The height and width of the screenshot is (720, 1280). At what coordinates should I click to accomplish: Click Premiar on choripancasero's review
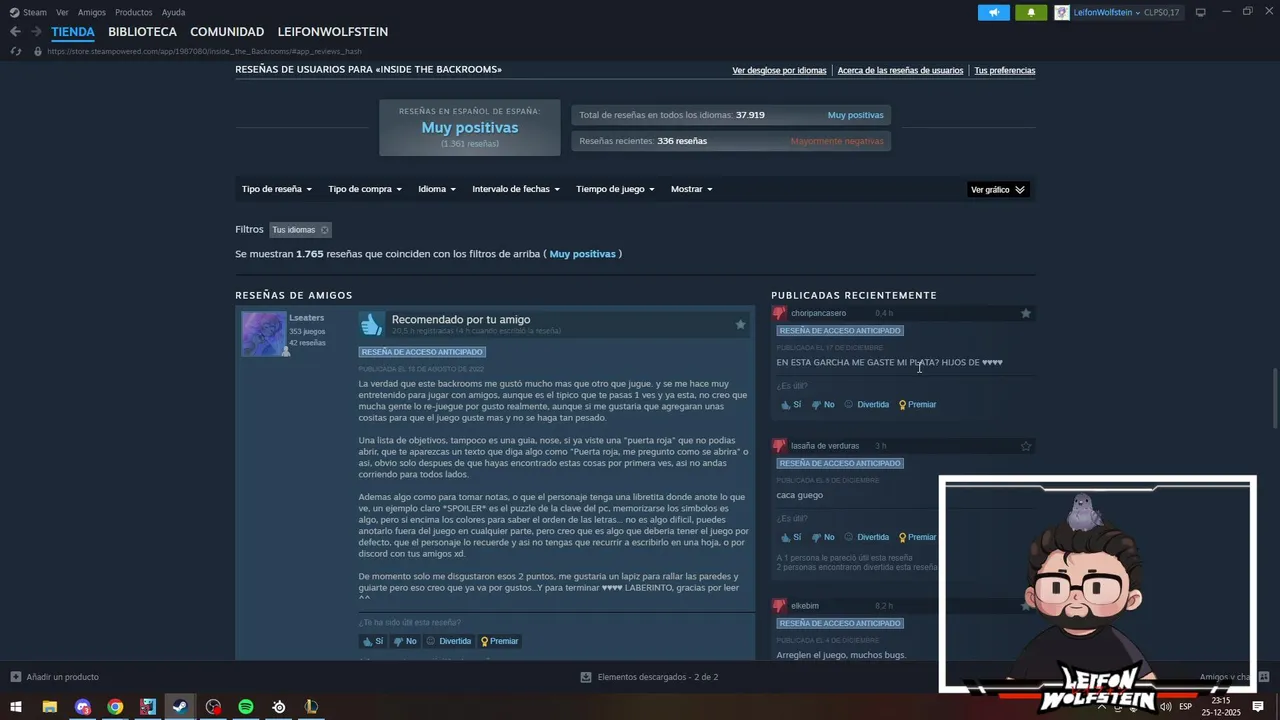[917, 404]
